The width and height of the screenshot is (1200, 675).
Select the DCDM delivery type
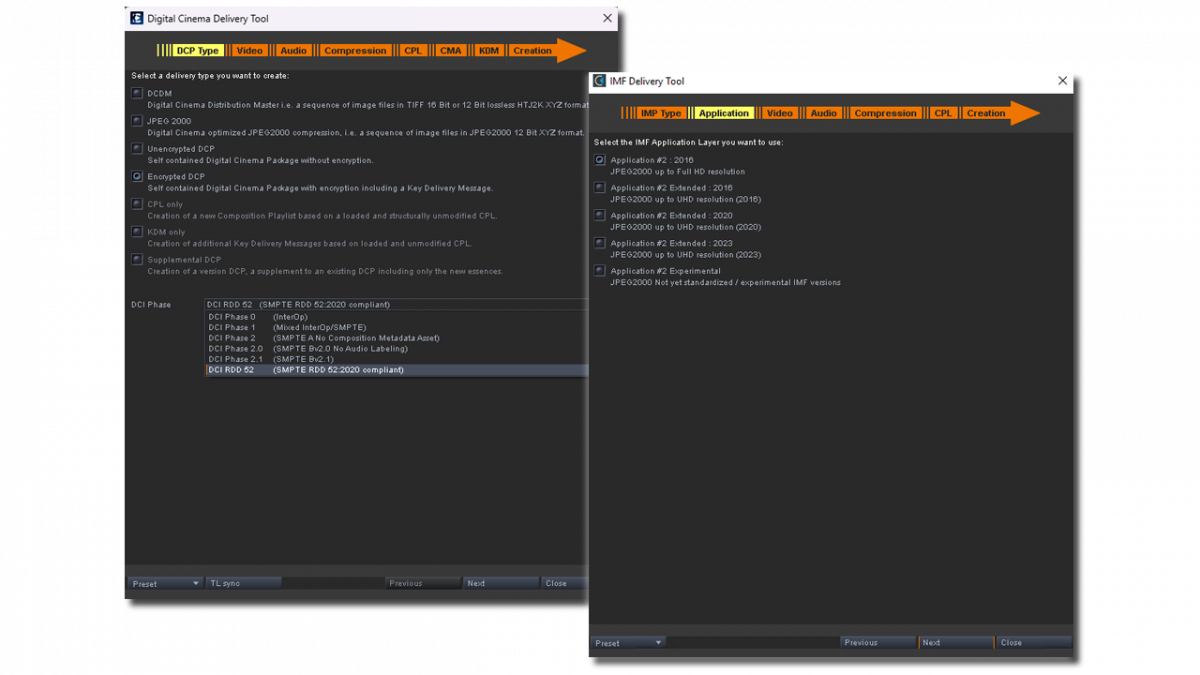tap(137, 93)
